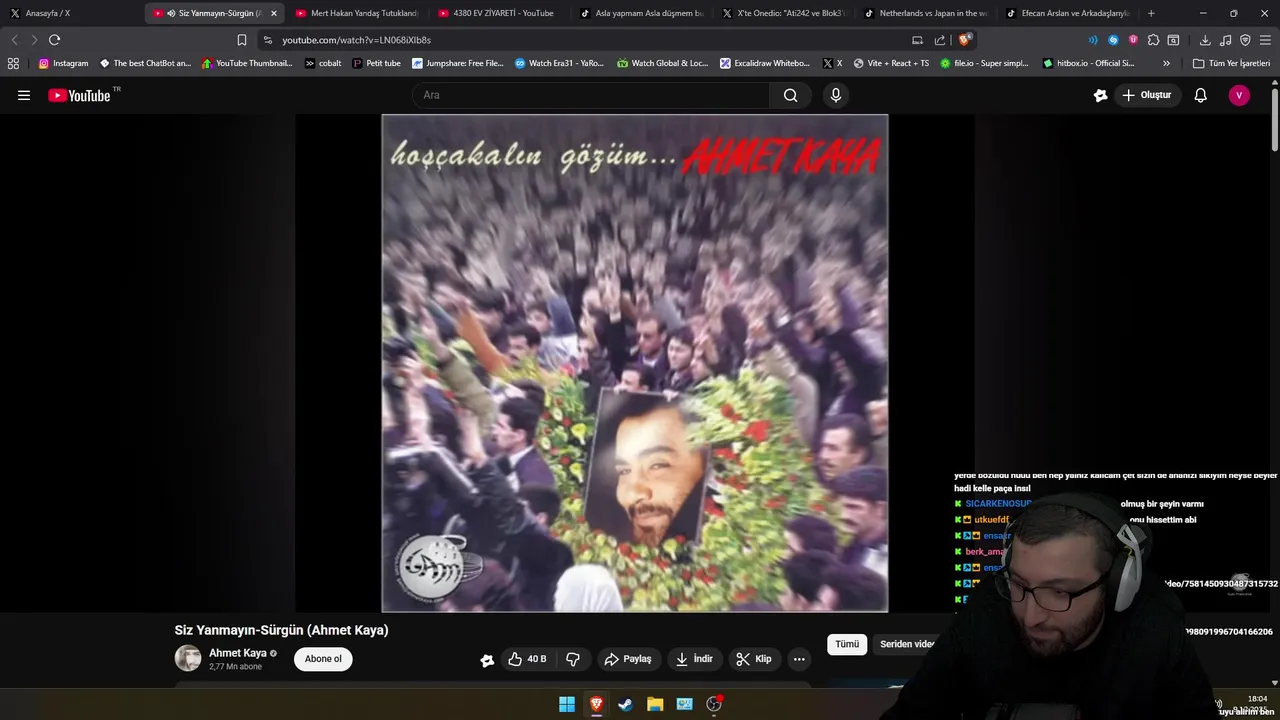Click the page vertical scrollbar
Screen dimensions: 1280x720
(1275, 122)
